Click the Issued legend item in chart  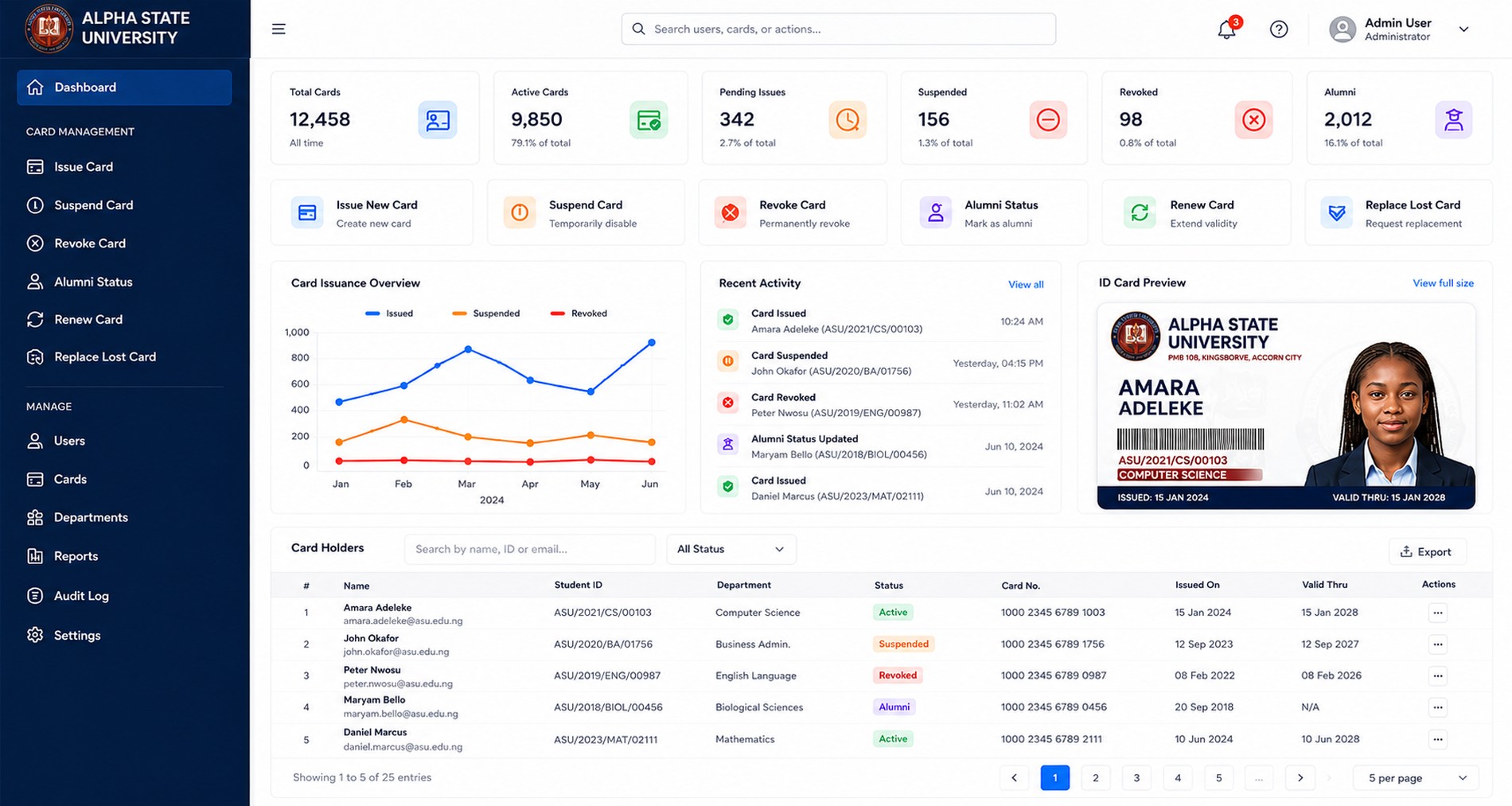point(389,313)
